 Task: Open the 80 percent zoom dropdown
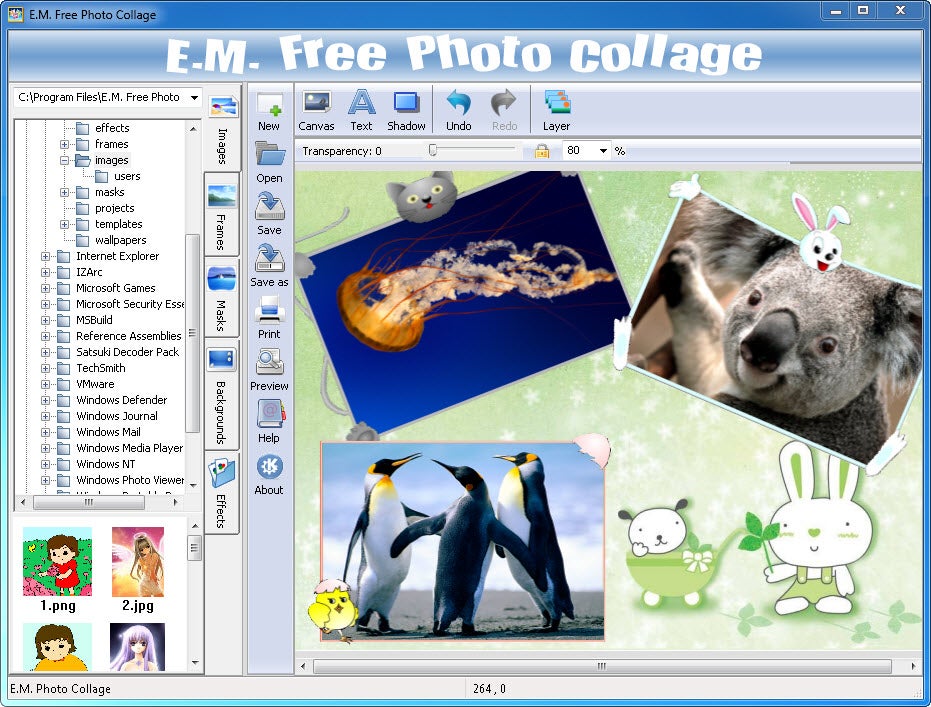(603, 151)
